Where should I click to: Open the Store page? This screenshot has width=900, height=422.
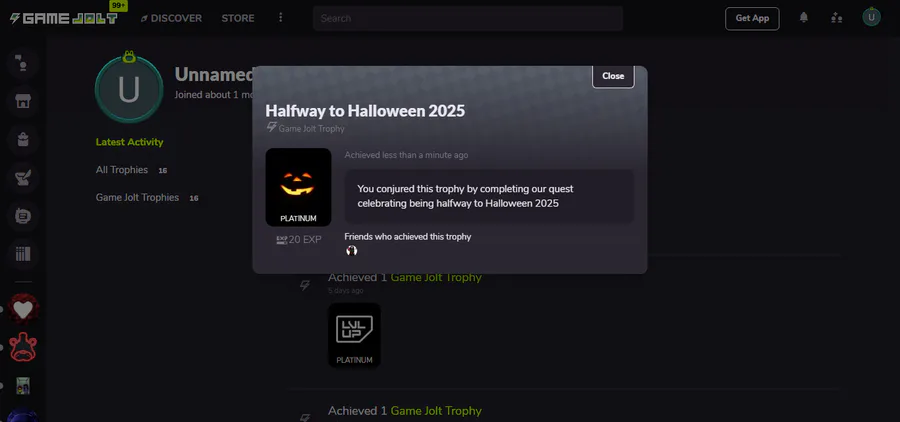[238, 18]
